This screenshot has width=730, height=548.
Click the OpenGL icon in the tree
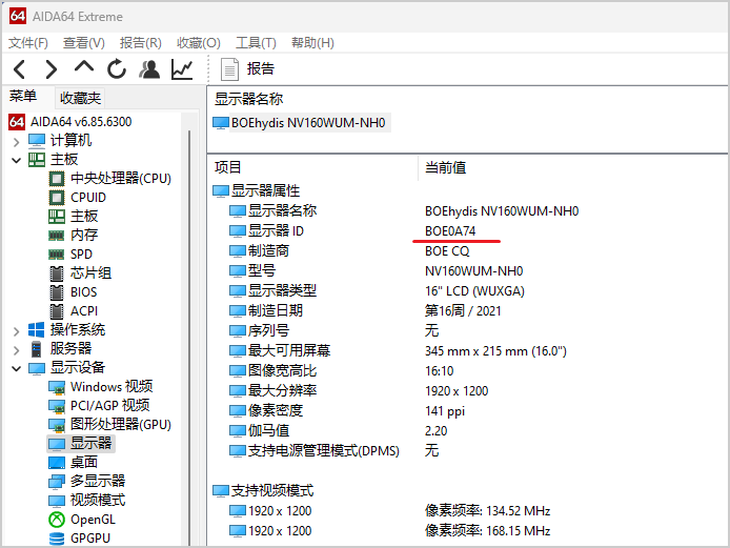(x=57, y=520)
